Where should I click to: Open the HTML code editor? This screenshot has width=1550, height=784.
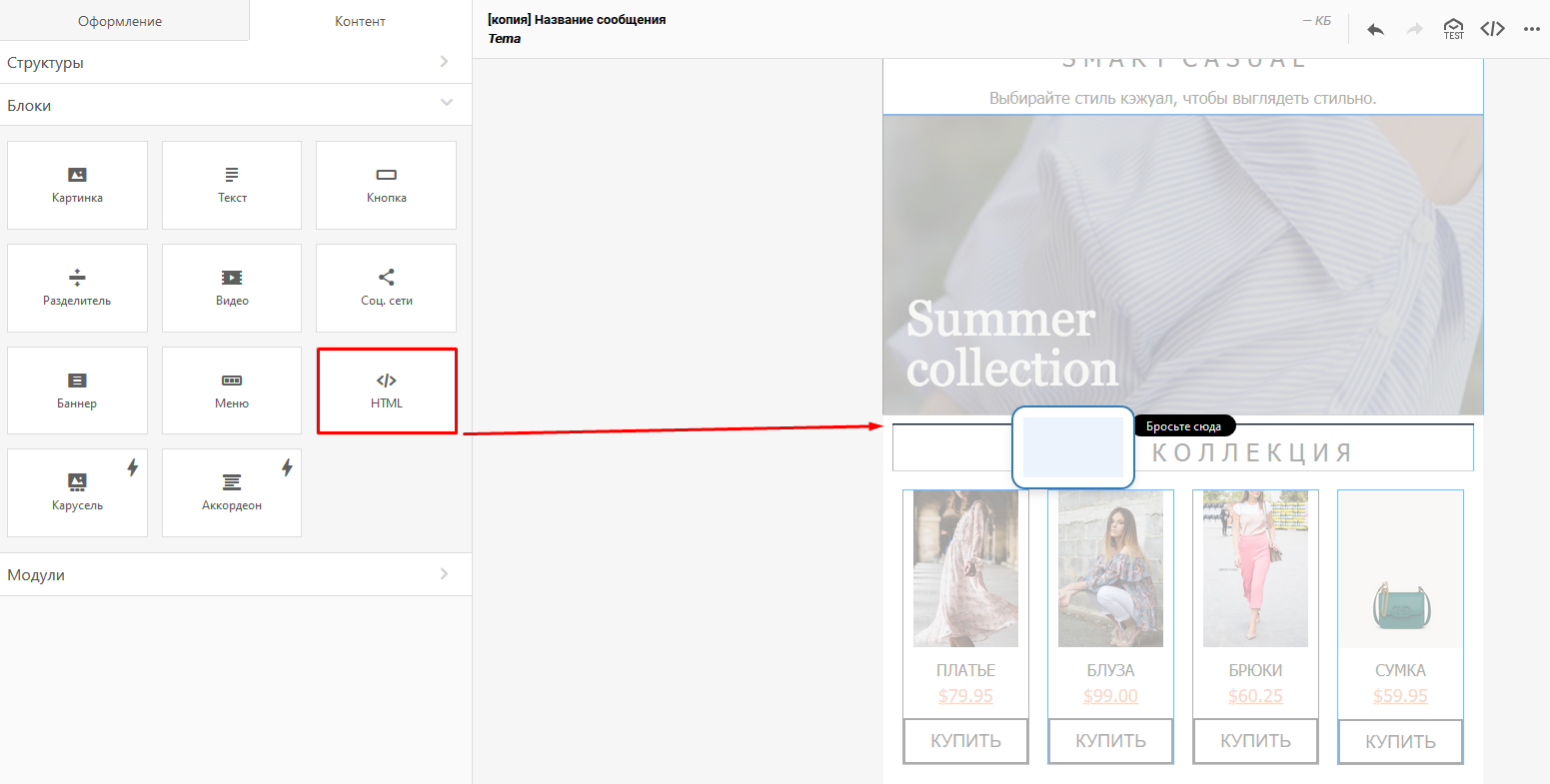coord(1493,29)
